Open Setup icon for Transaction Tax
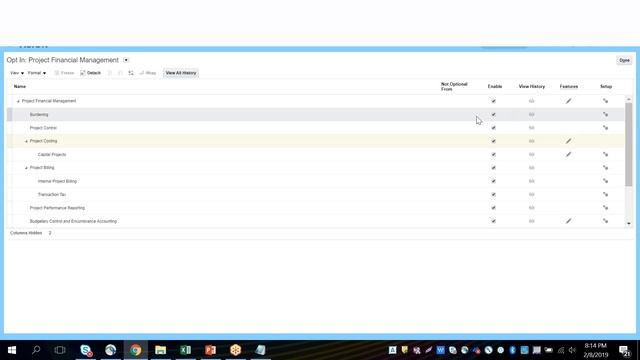640x360 pixels. click(x=605, y=194)
